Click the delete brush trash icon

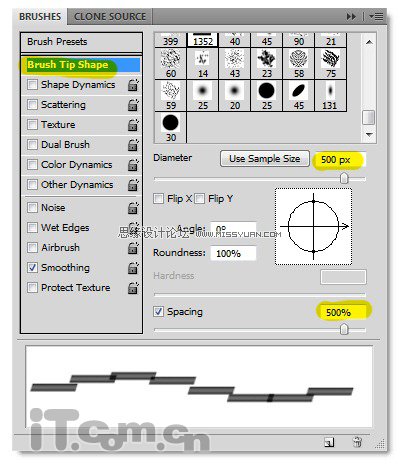tap(357, 442)
